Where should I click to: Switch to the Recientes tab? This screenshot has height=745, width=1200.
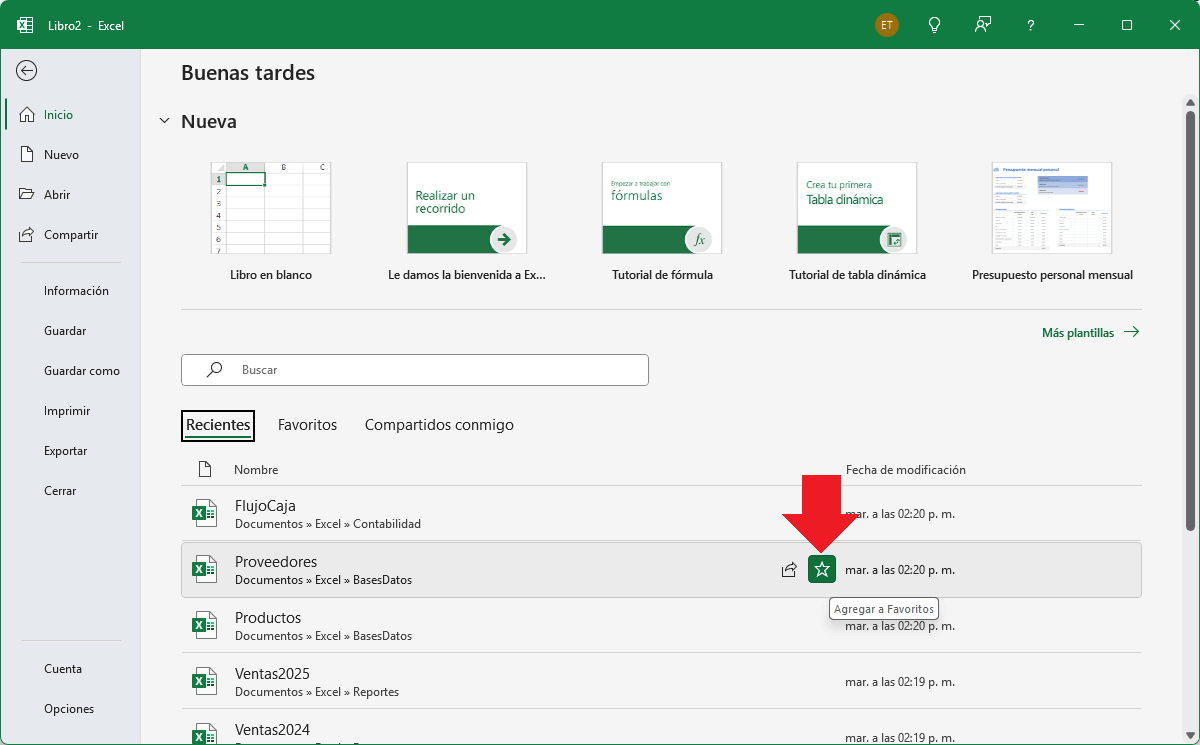(x=218, y=425)
